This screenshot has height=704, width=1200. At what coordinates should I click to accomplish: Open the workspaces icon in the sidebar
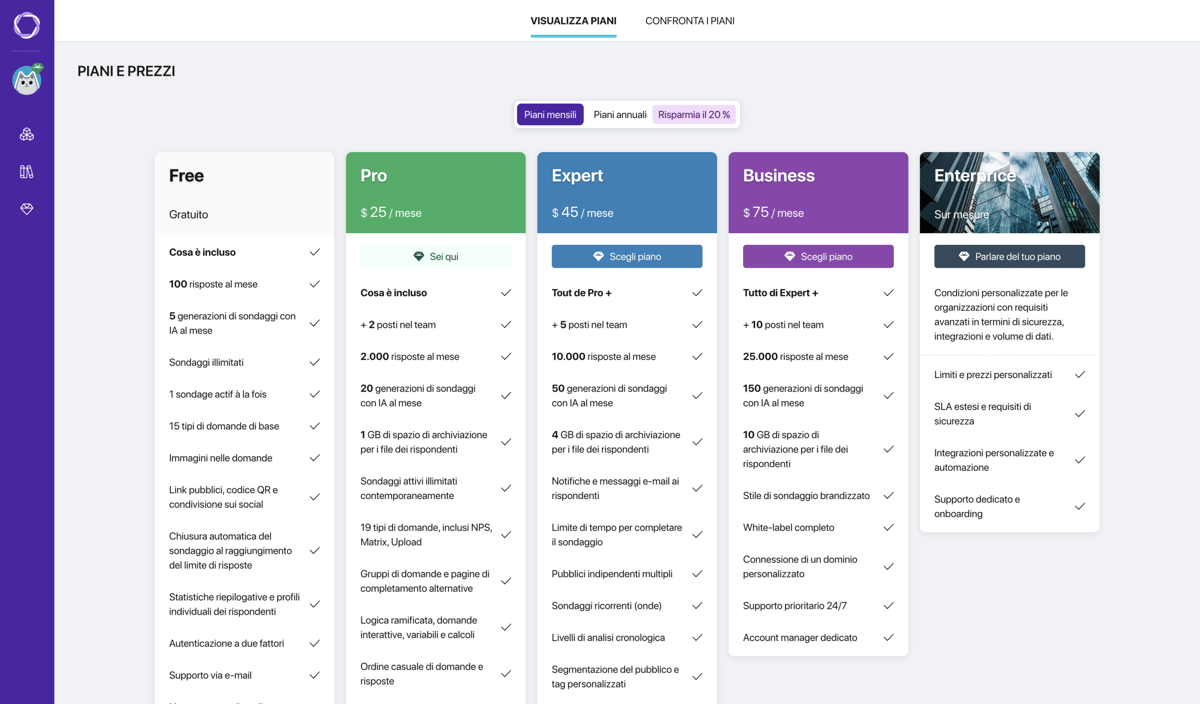(x=27, y=134)
